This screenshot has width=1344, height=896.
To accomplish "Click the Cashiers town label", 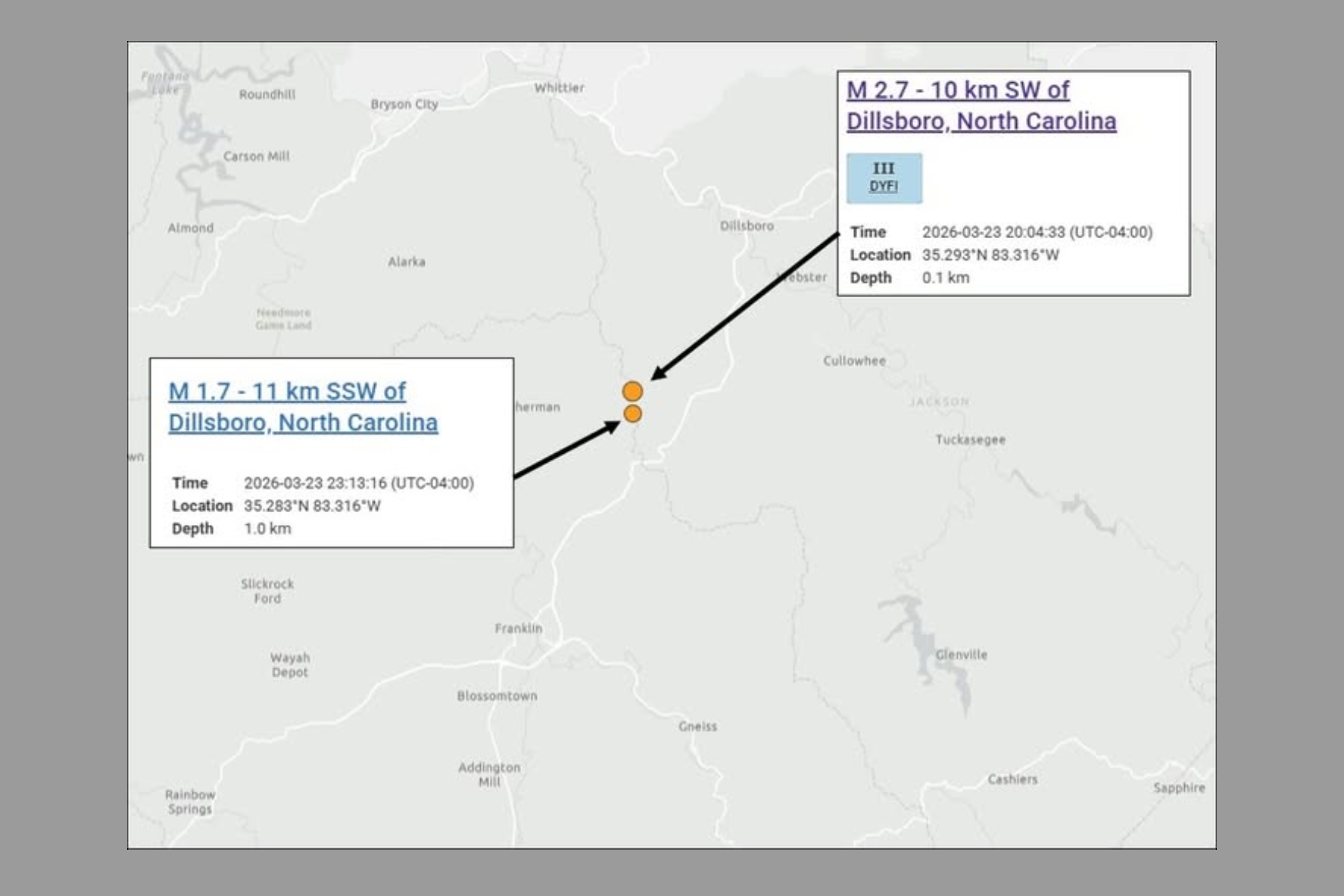I will 1012,780.
